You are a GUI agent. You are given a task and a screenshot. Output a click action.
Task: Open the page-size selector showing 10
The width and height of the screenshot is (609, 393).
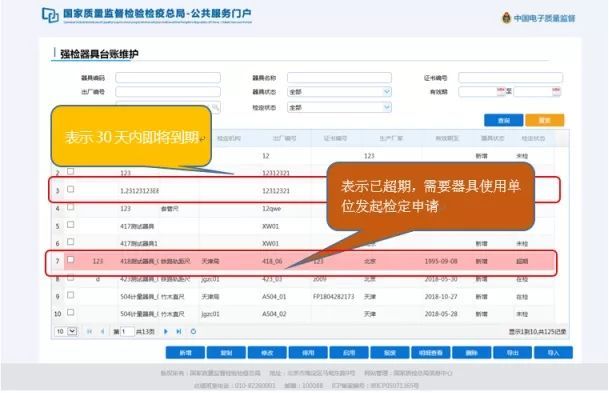click(66, 331)
